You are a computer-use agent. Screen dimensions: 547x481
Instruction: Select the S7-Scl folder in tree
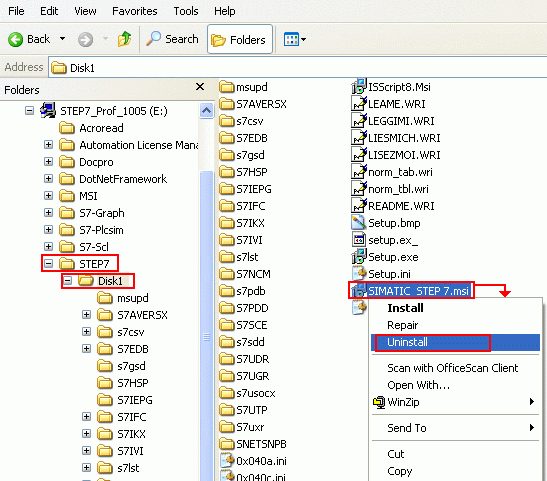(84, 247)
